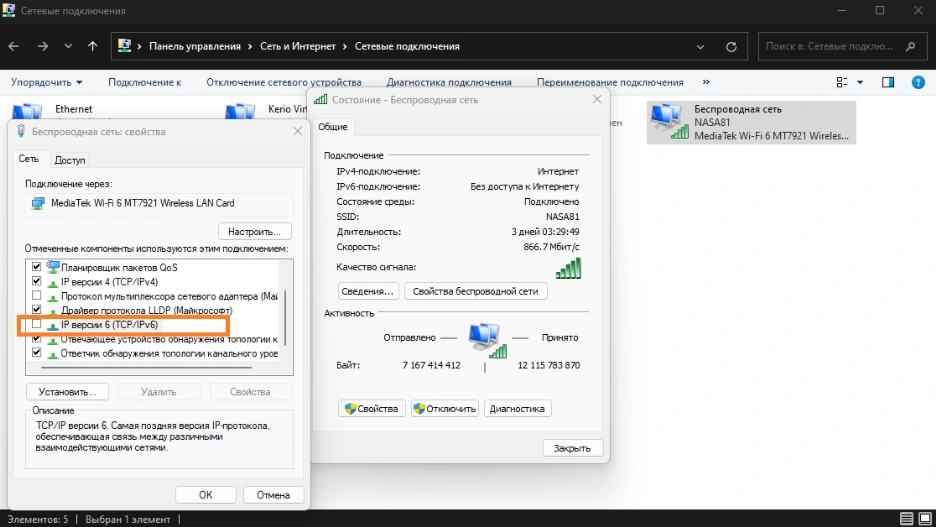Open recent locations chevron dropdown
Viewport: 936px width, 527px height.
68,46
